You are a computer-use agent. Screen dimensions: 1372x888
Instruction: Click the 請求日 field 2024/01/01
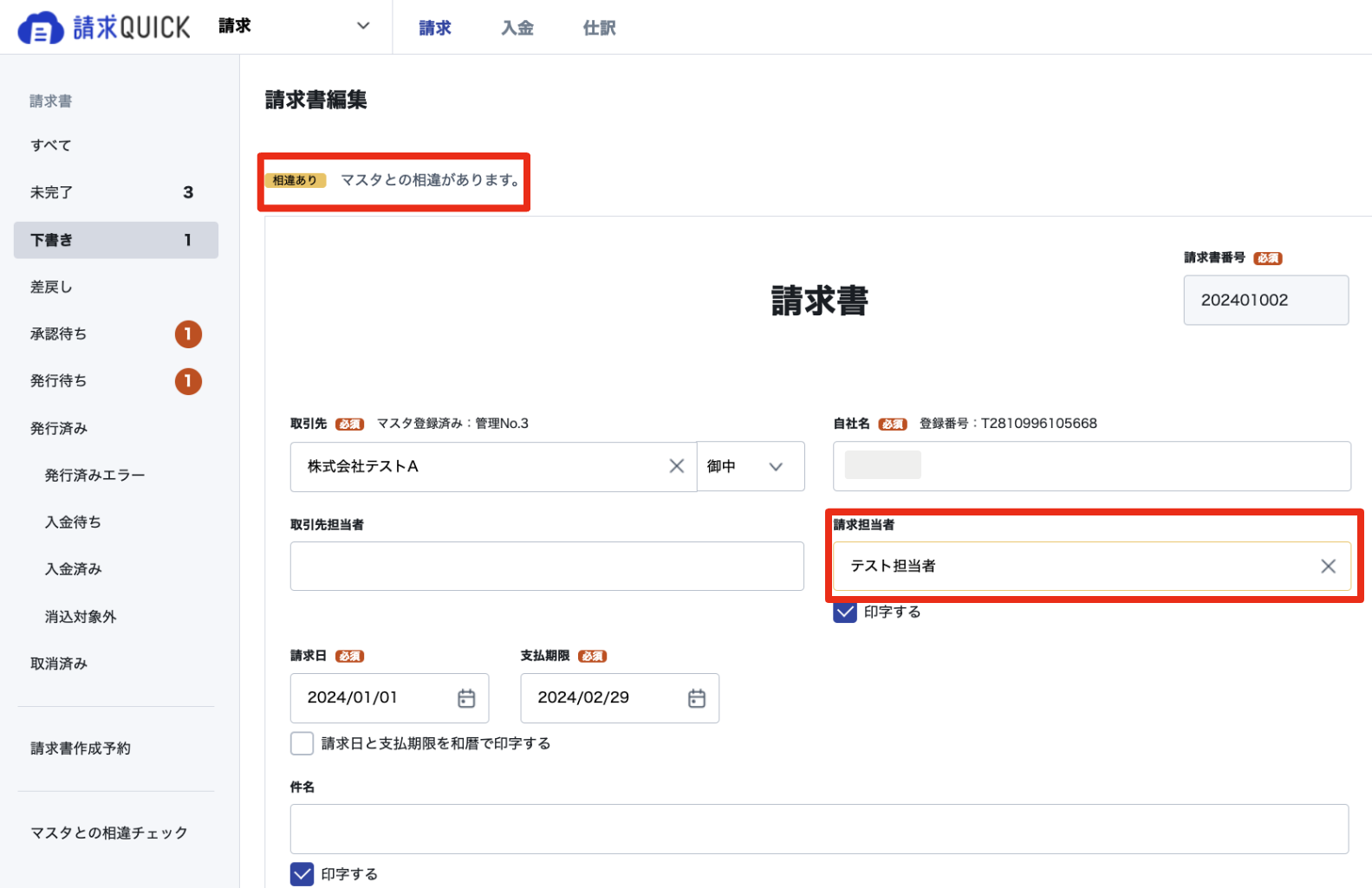389,697
